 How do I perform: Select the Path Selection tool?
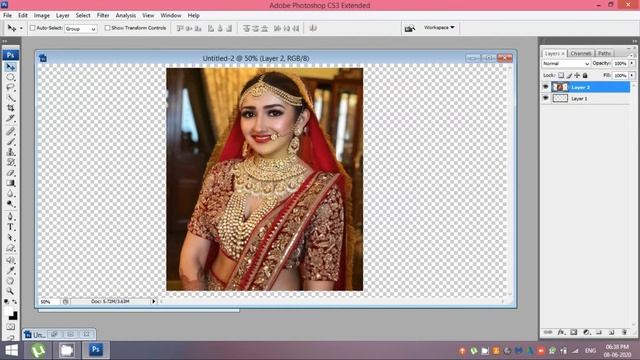point(11,238)
